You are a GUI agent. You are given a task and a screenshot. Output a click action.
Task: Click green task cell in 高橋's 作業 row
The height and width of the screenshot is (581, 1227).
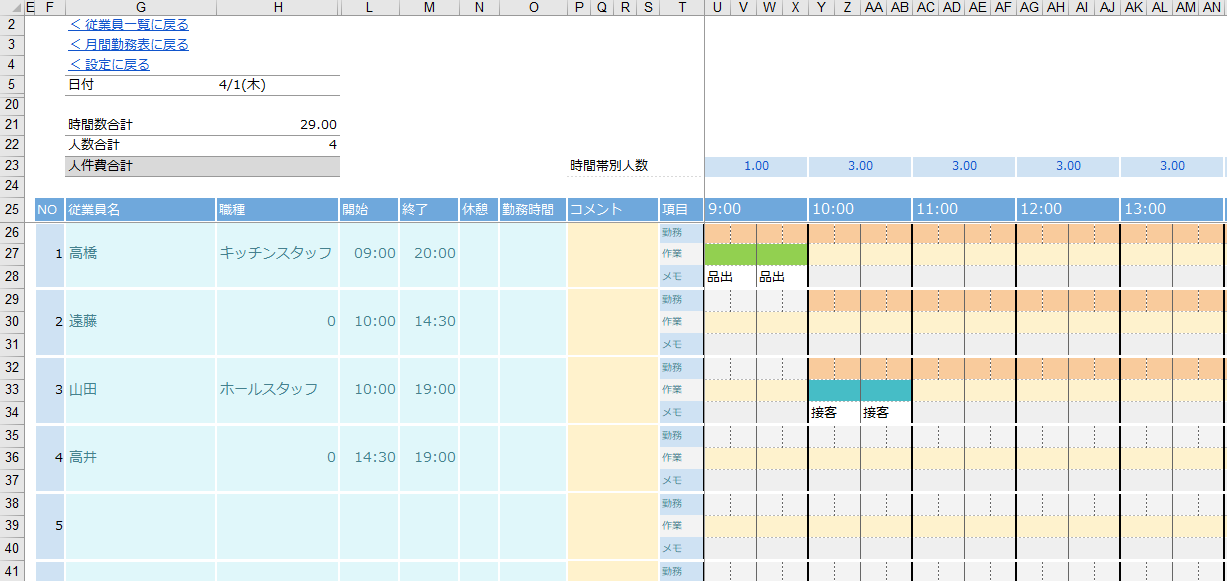coord(755,254)
